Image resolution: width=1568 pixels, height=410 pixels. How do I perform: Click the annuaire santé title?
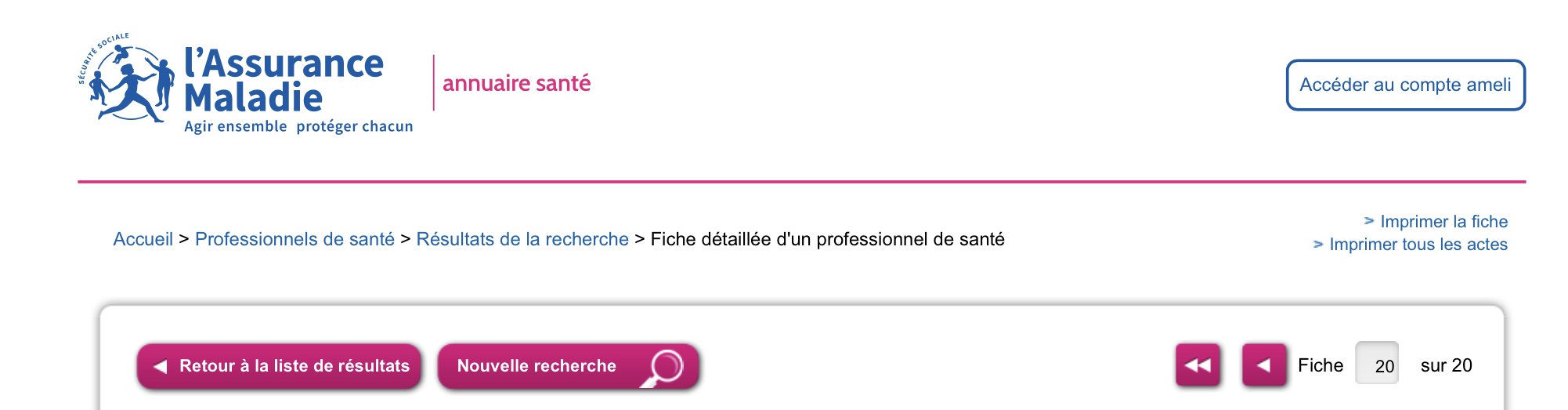click(517, 83)
